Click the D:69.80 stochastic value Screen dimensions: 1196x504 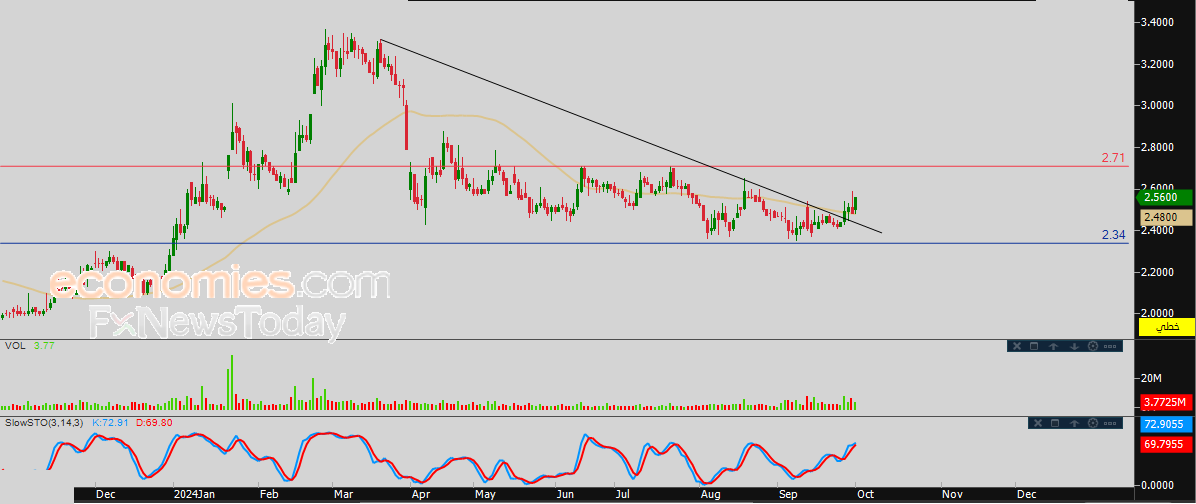click(154, 422)
